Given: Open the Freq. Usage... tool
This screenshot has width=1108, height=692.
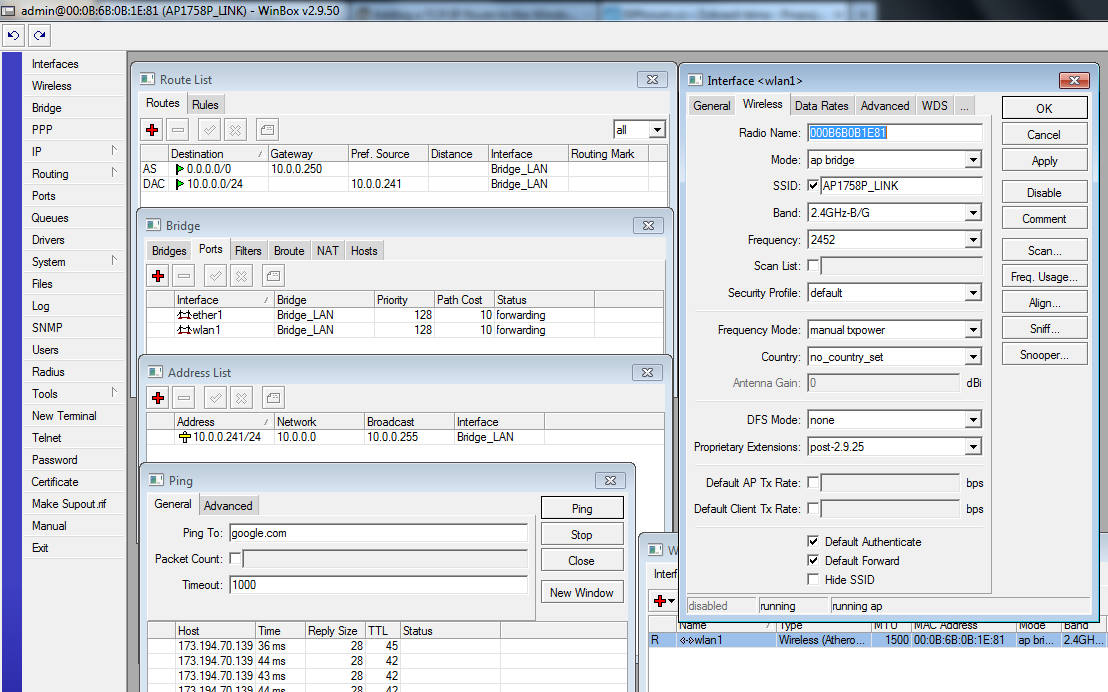Looking at the screenshot, I should [1044, 276].
